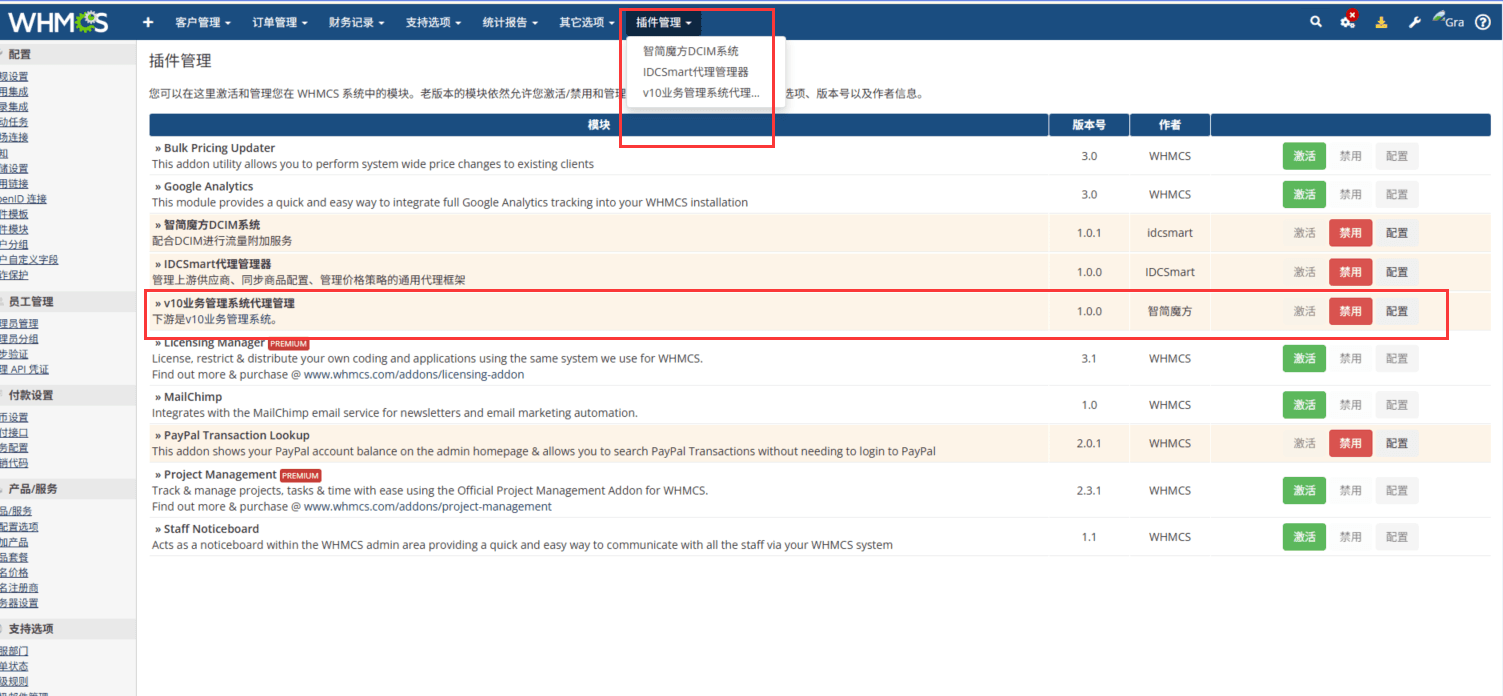Activate the Google Analytics addon
Viewport: 1503px width, 696px height.
(1304, 194)
